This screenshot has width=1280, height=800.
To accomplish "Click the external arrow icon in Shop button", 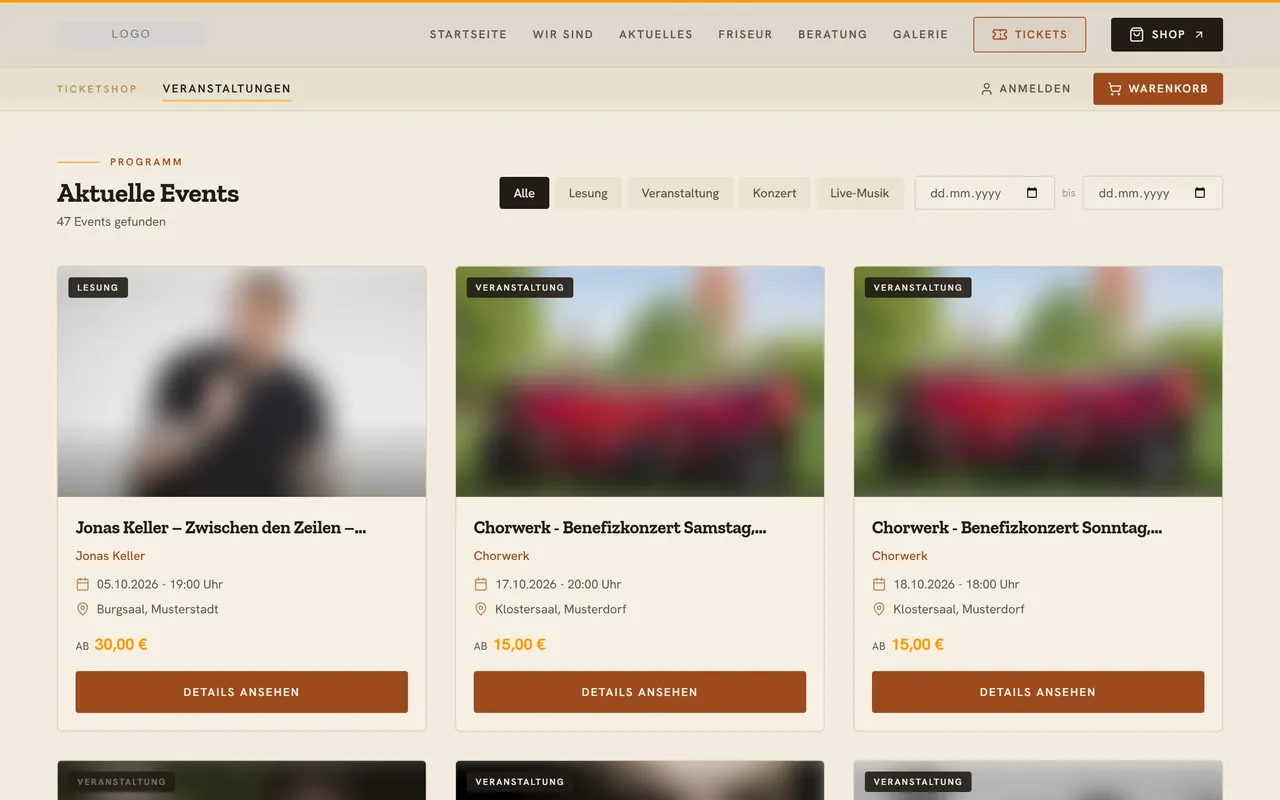I will point(1199,34).
